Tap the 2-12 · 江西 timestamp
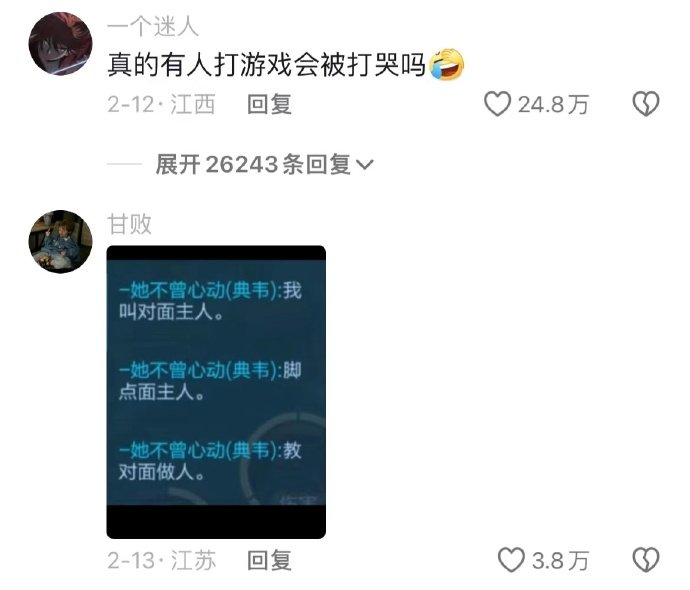Image resolution: width=690 pixels, height=590 pixels. point(161,105)
